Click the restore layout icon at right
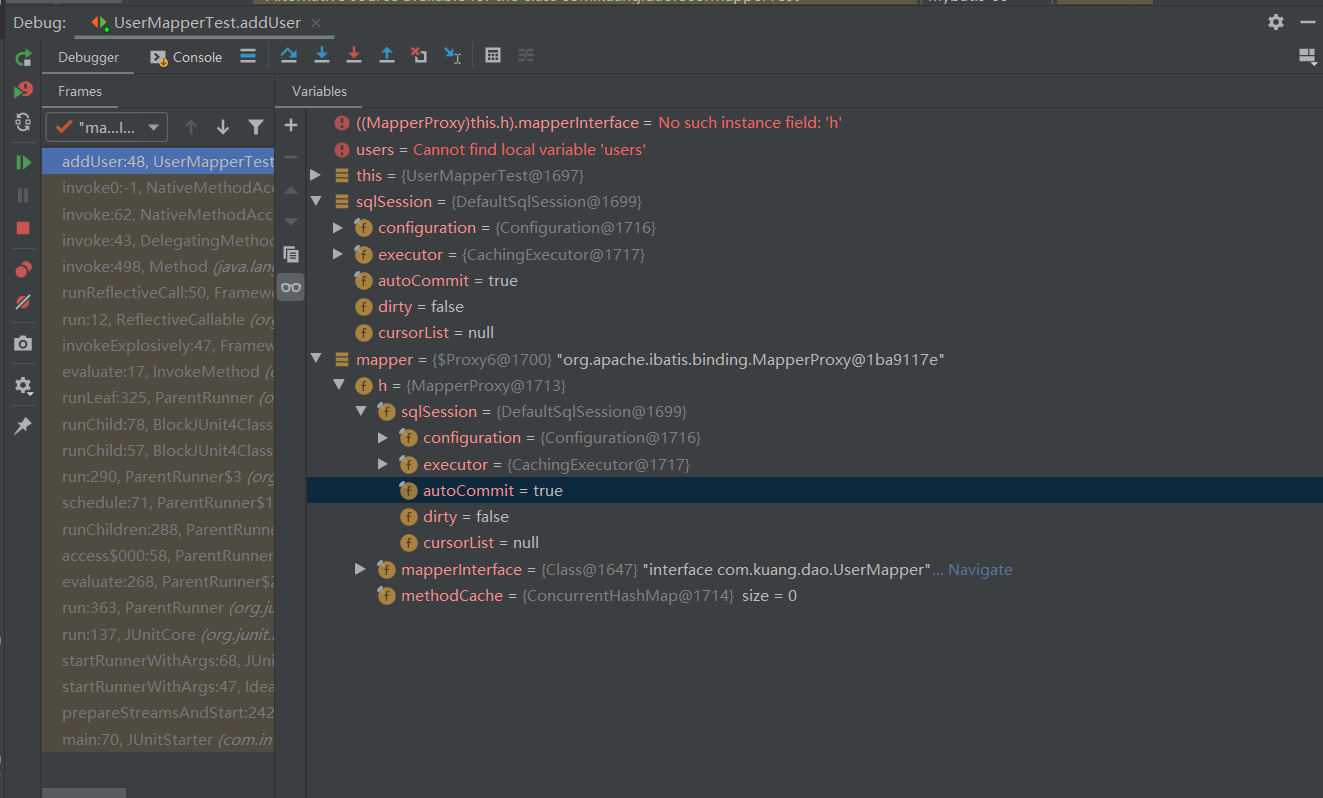Image resolution: width=1323 pixels, height=798 pixels. click(x=1306, y=56)
